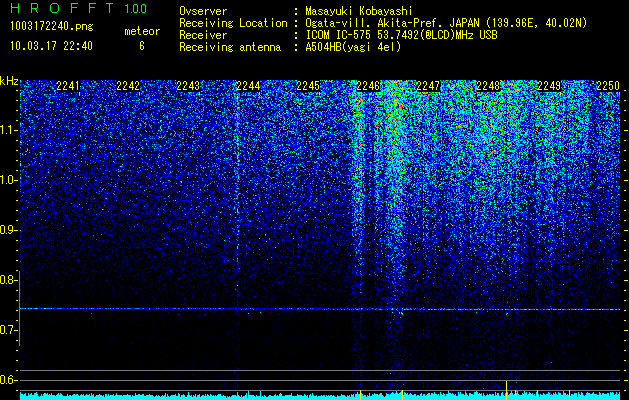The height and width of the screenshot is (400, 629).
Task: Click the HROFFT 1.0.0 title text
Action: pyautogui.click(x=78, y=8)
